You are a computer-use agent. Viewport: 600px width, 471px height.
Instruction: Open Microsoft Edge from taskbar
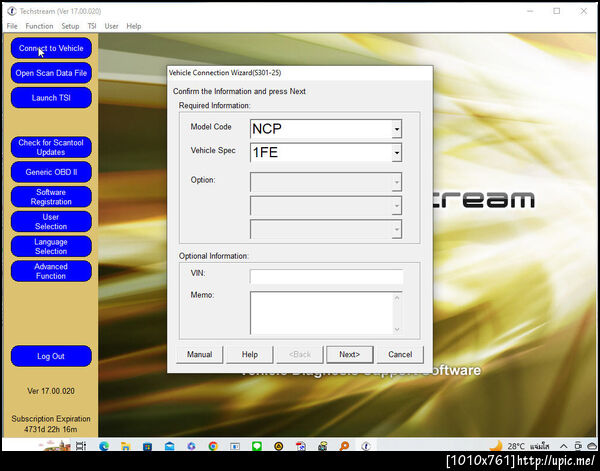104,446
